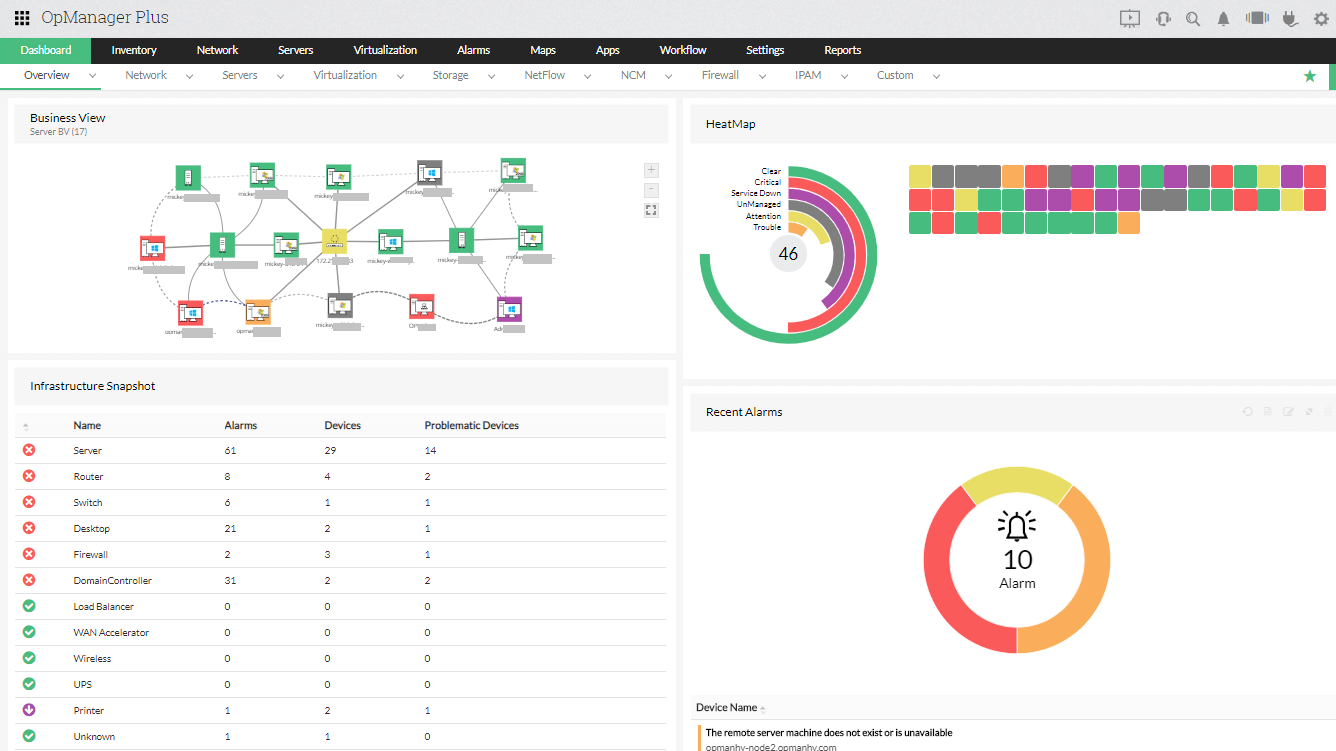This screenshot has width=1336, height=751.
Task: Open the headset support icon
Action: (x=1163, y=18)
